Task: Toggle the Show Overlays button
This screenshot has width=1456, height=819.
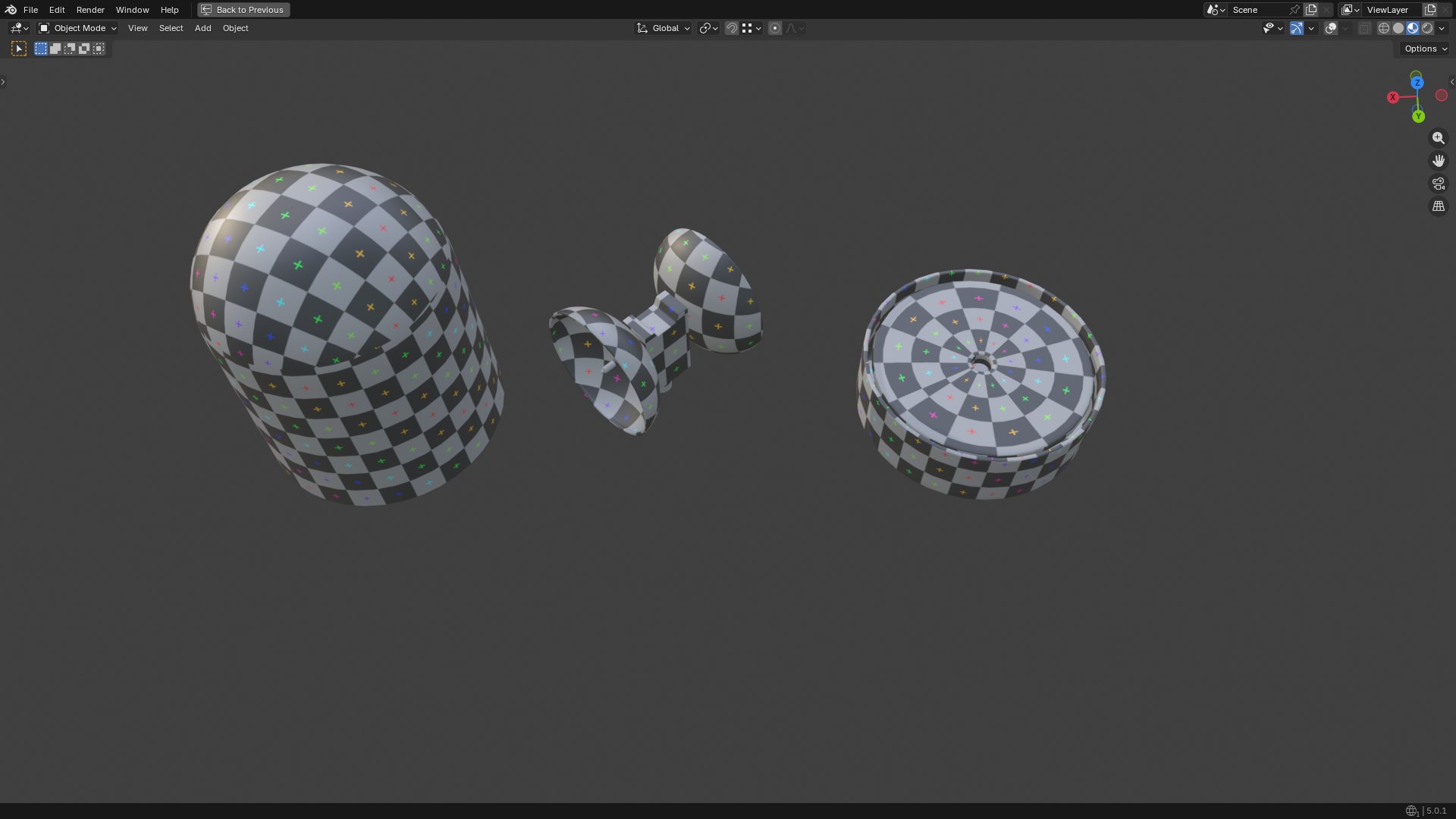Action: (1331, 28)
